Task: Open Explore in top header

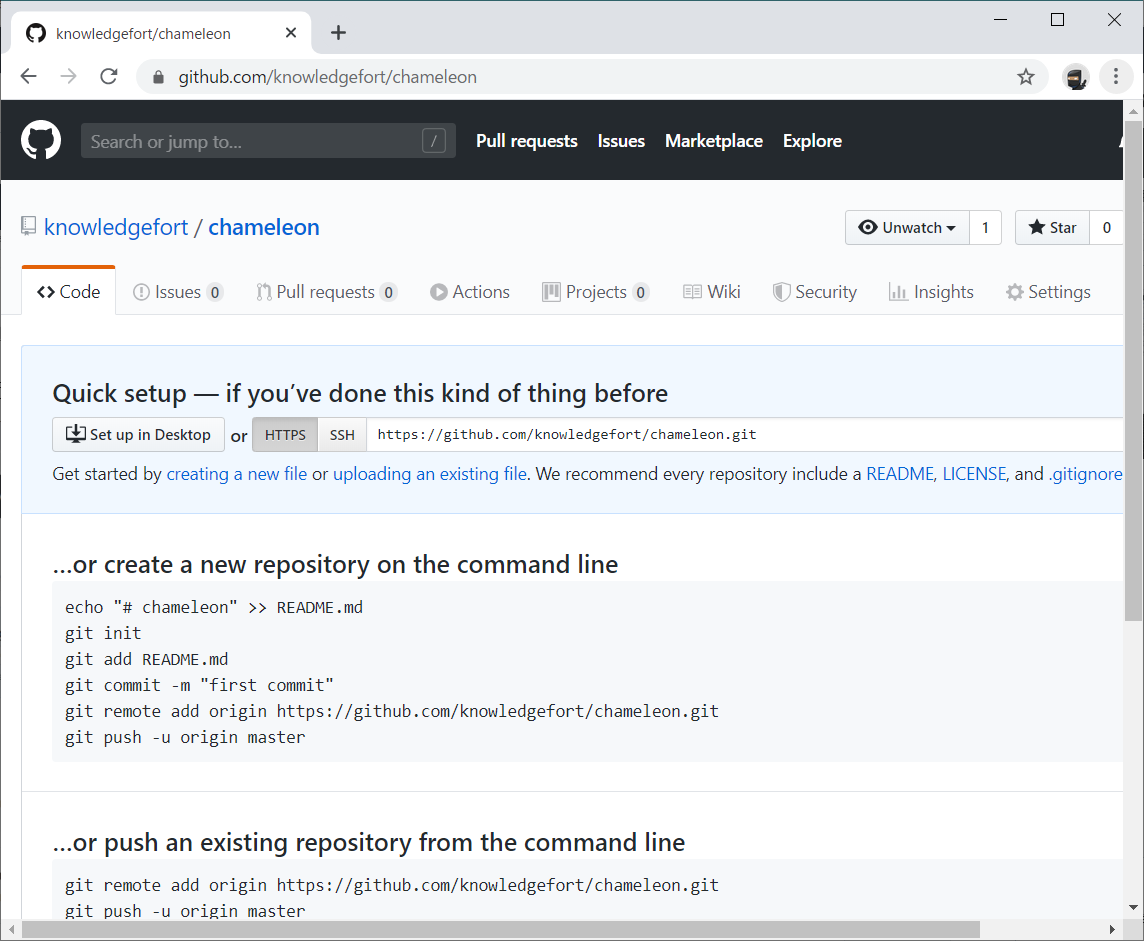Action: pos(812,141)
